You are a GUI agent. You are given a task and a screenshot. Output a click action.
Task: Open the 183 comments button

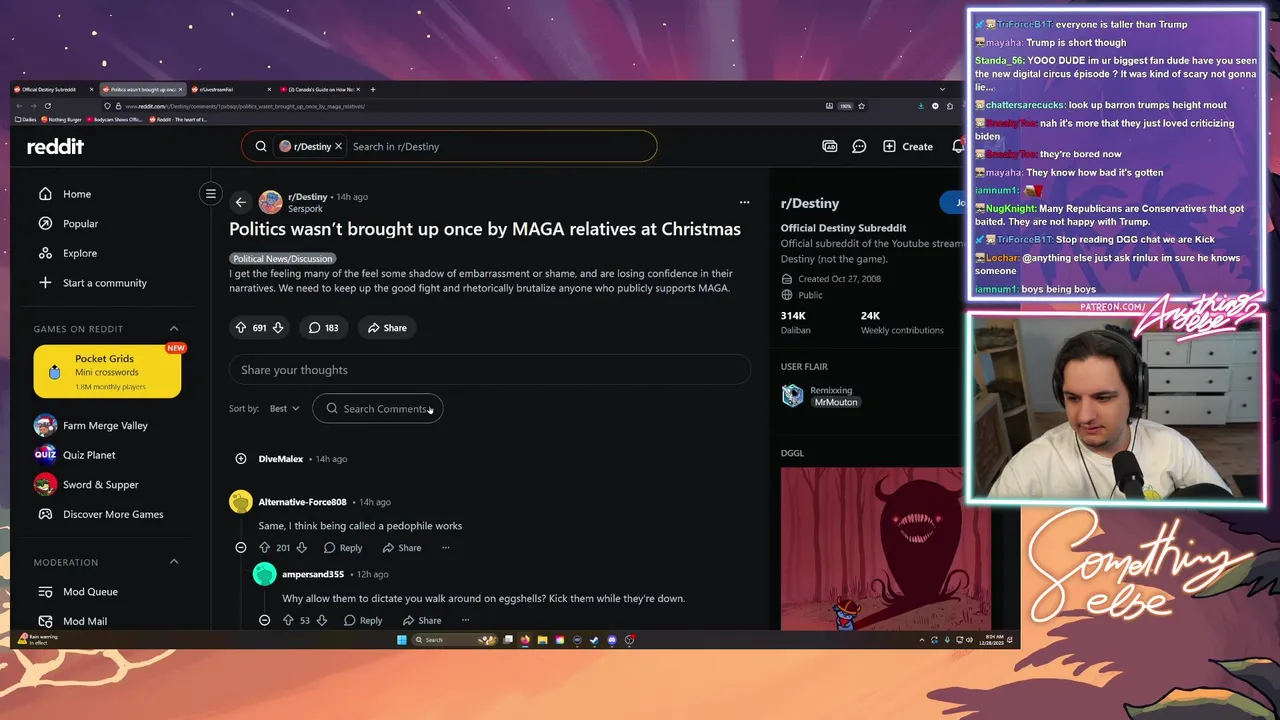point(323,328)
